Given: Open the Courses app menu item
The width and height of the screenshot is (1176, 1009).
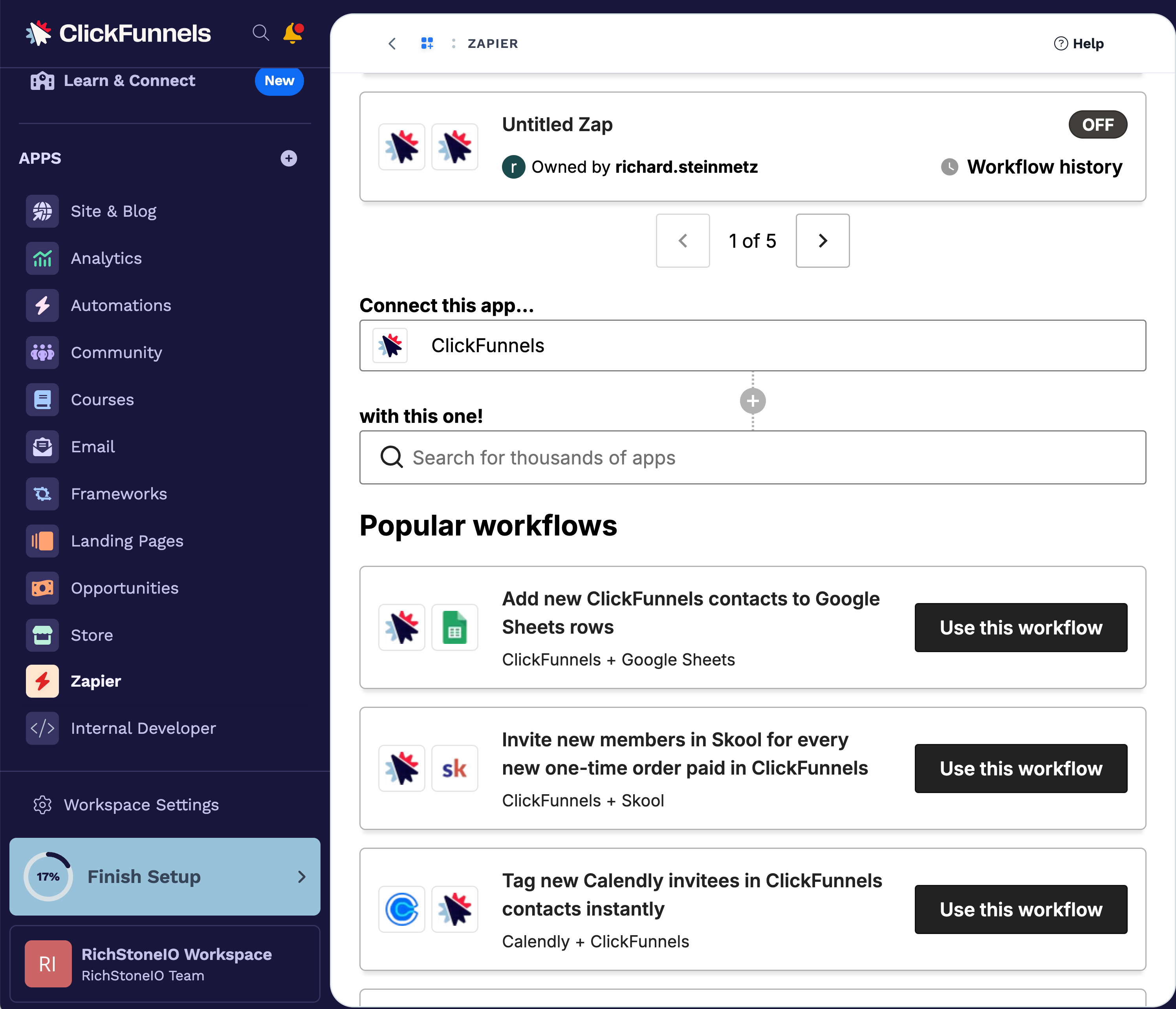Looking at the screenshot, I should (102, 400).
